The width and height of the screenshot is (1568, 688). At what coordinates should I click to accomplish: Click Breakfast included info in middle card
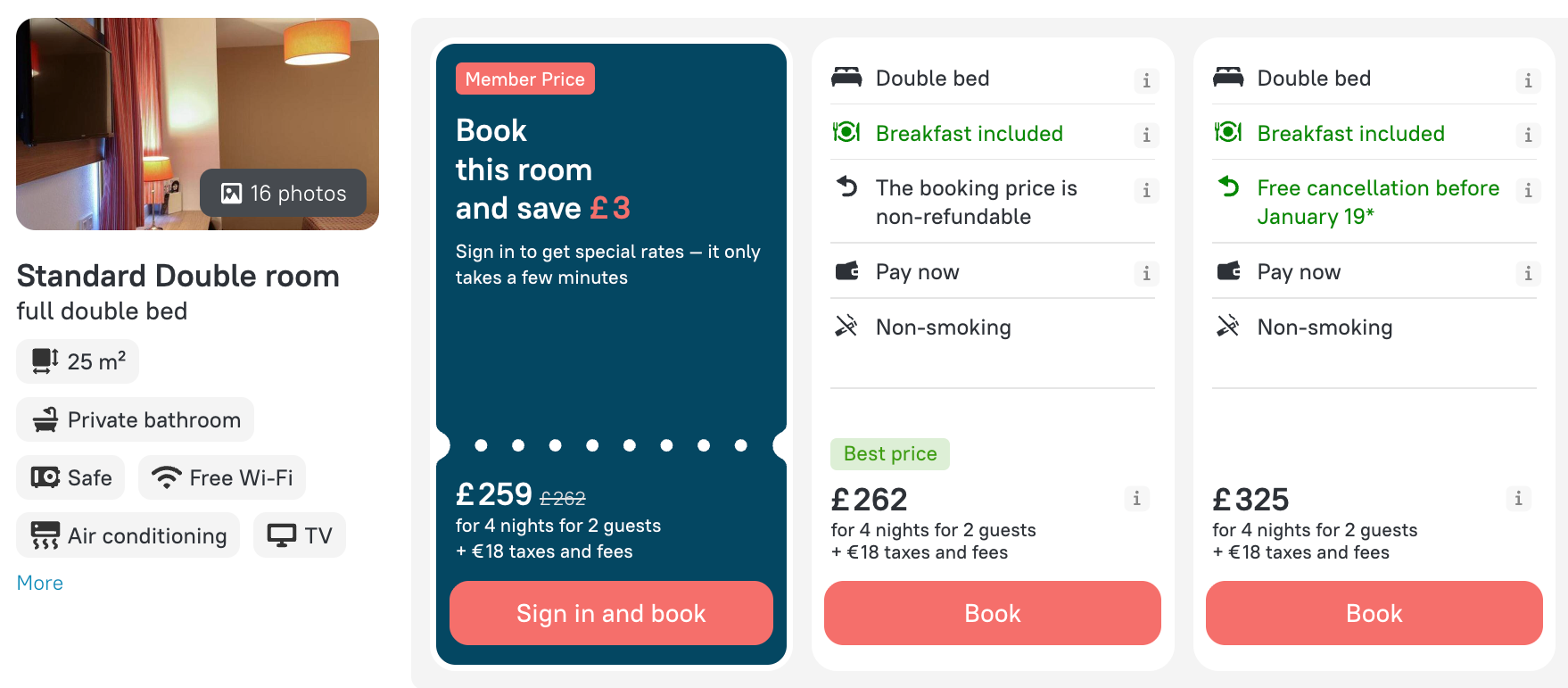1146,135
